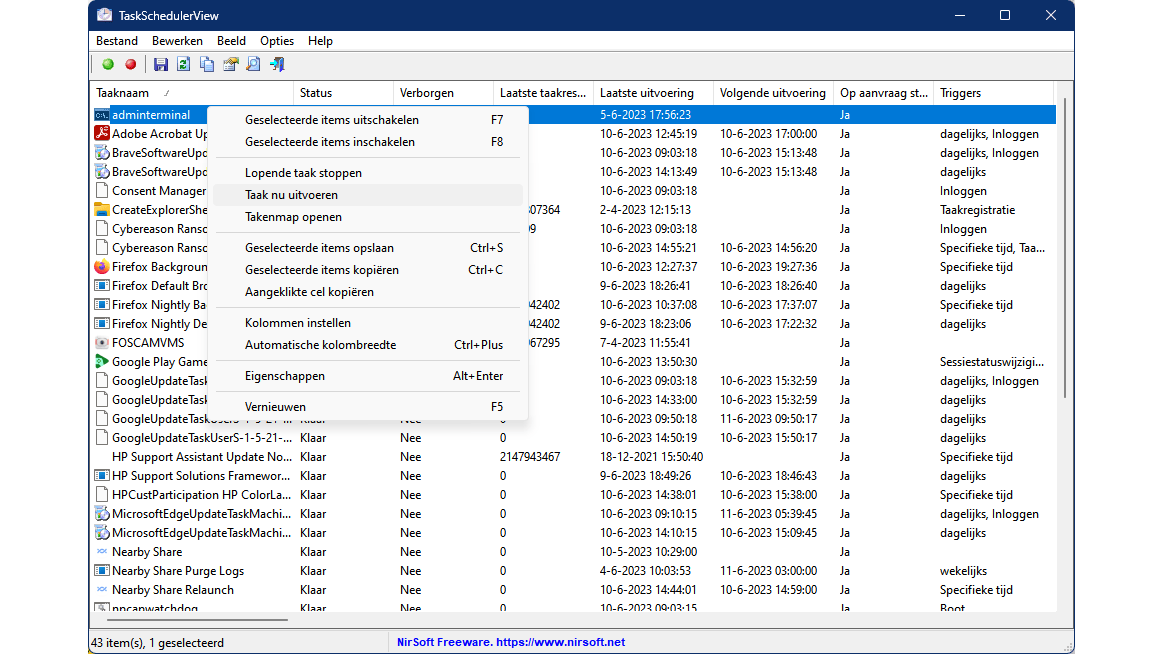Open the Beeld menu
The height and width of the screenshot is (654, 1163).
point(231,41)
